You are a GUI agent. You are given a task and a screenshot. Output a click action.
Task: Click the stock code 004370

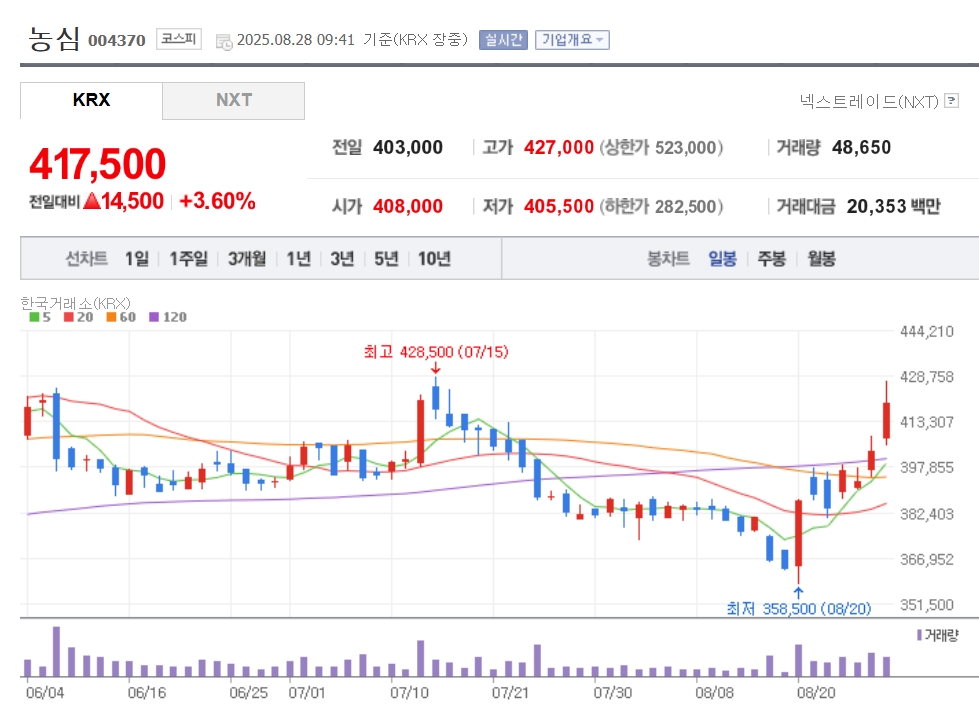click(117, 41)
